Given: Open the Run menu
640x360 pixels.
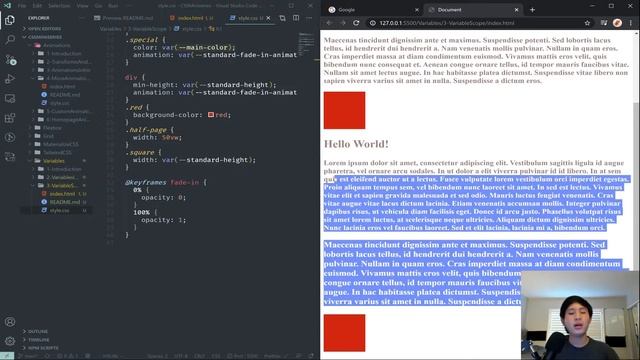Looking at the screenshot, I should click(113, 6).
